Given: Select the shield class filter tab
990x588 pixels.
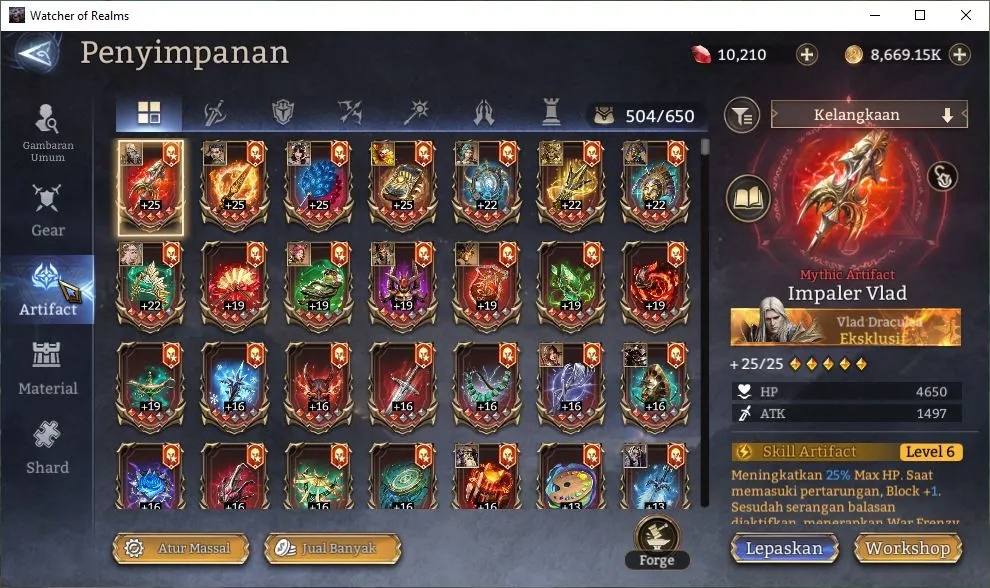Looking at the screenshot, I should (x=283, y=113).
